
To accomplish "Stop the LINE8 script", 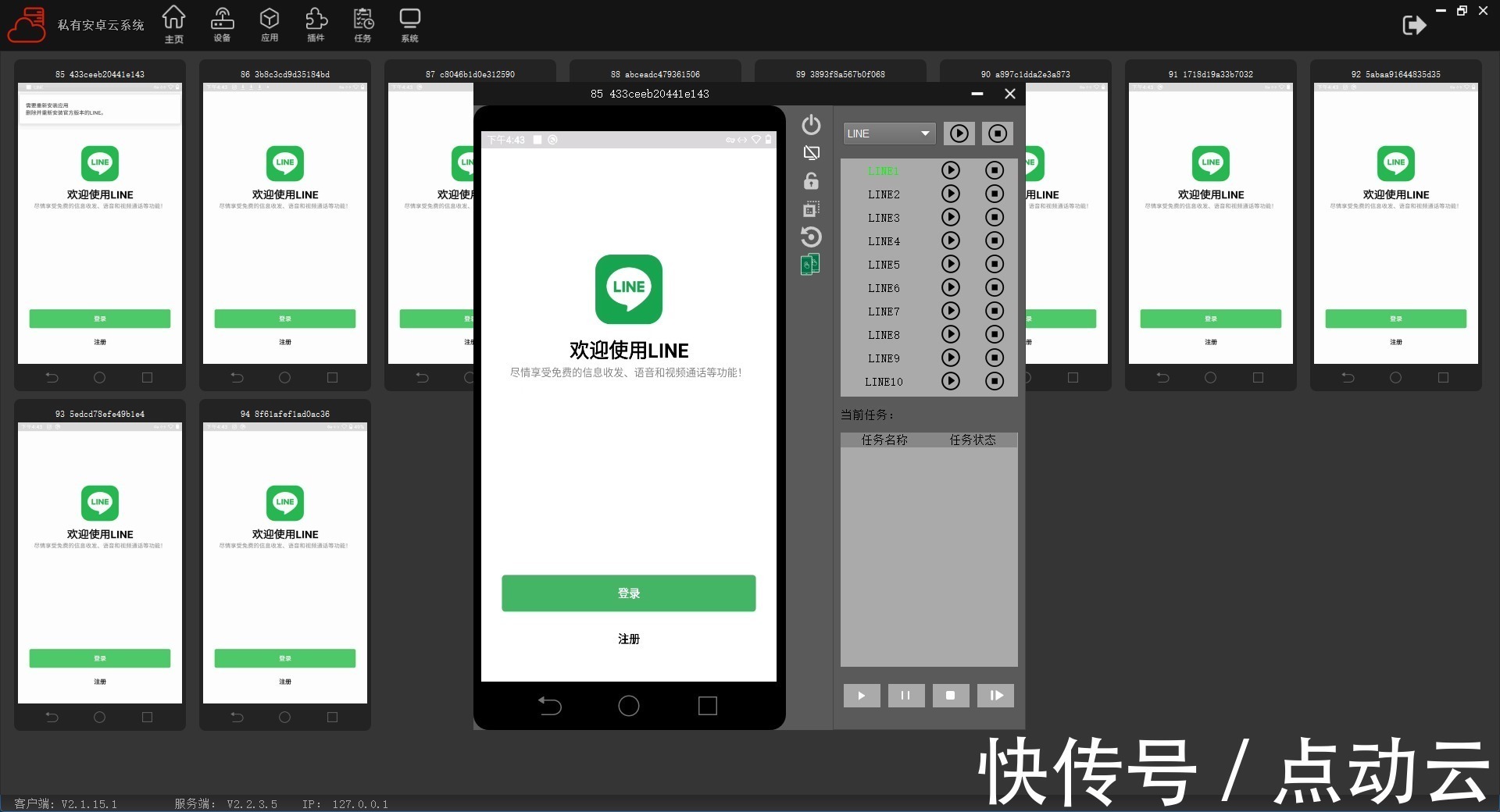I will coord(995,334).
